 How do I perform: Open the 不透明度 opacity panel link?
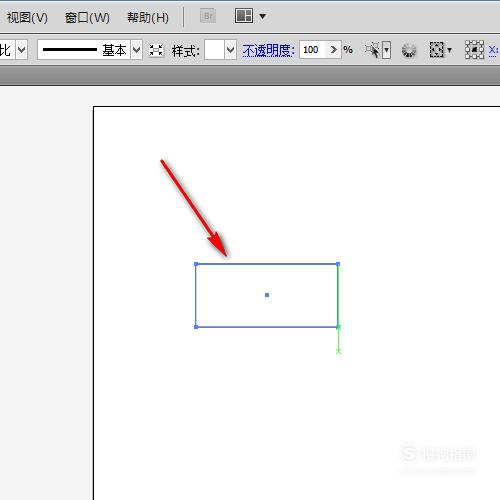coord(268,51)
